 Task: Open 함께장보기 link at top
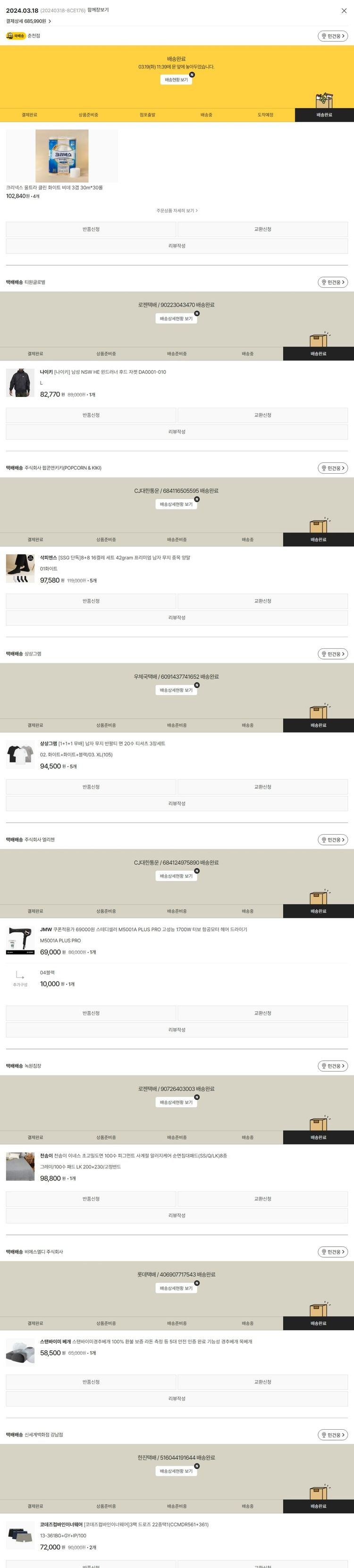pos(98,10)
